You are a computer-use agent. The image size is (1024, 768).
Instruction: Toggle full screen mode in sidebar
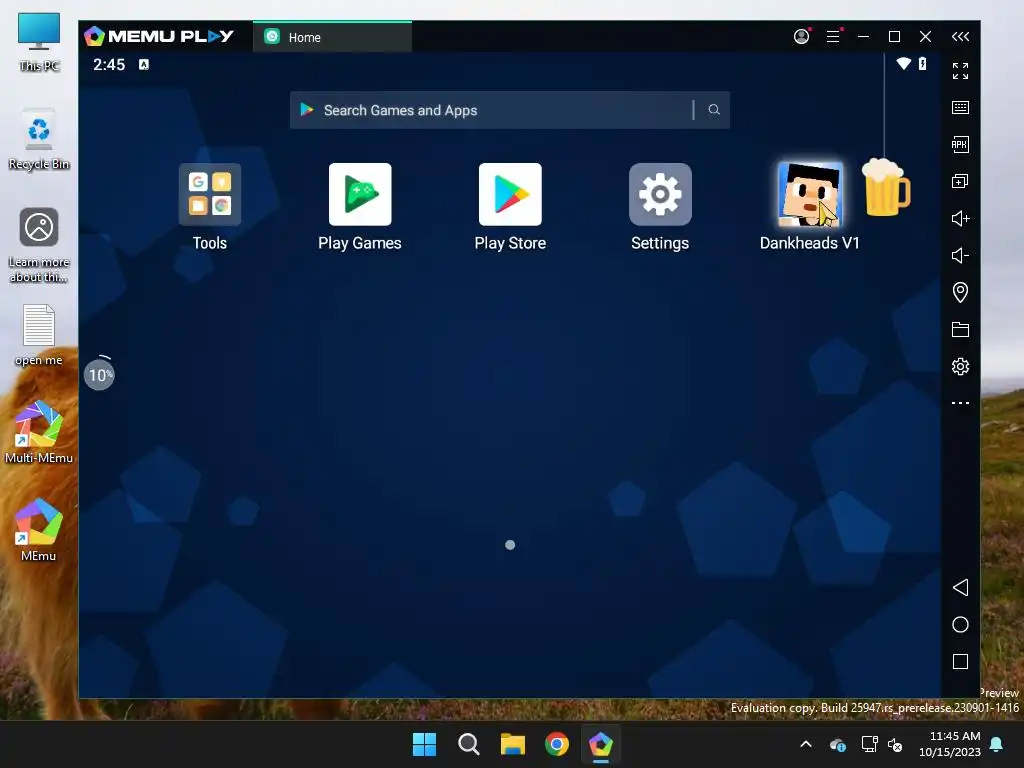click(960, 71)
